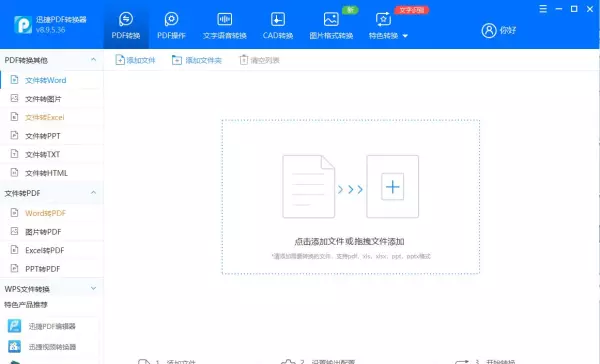Screen dimensions: 600x364
Task: Select 文件转图片 in sidebar
Action: click(x=52, y=99)
